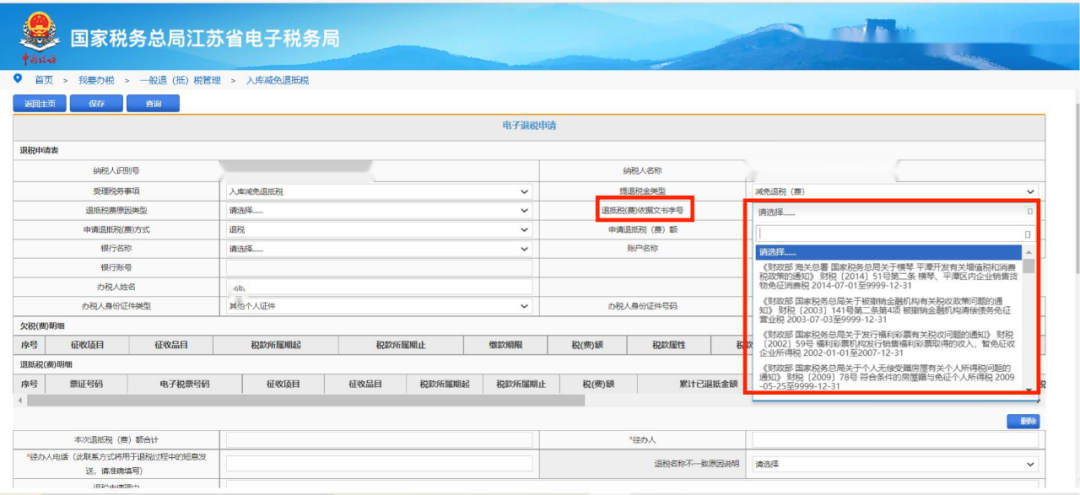The width and height of the screenshot is (1080, 495).
Task: Click the blue 删除 button
Action: (1023, 421)
